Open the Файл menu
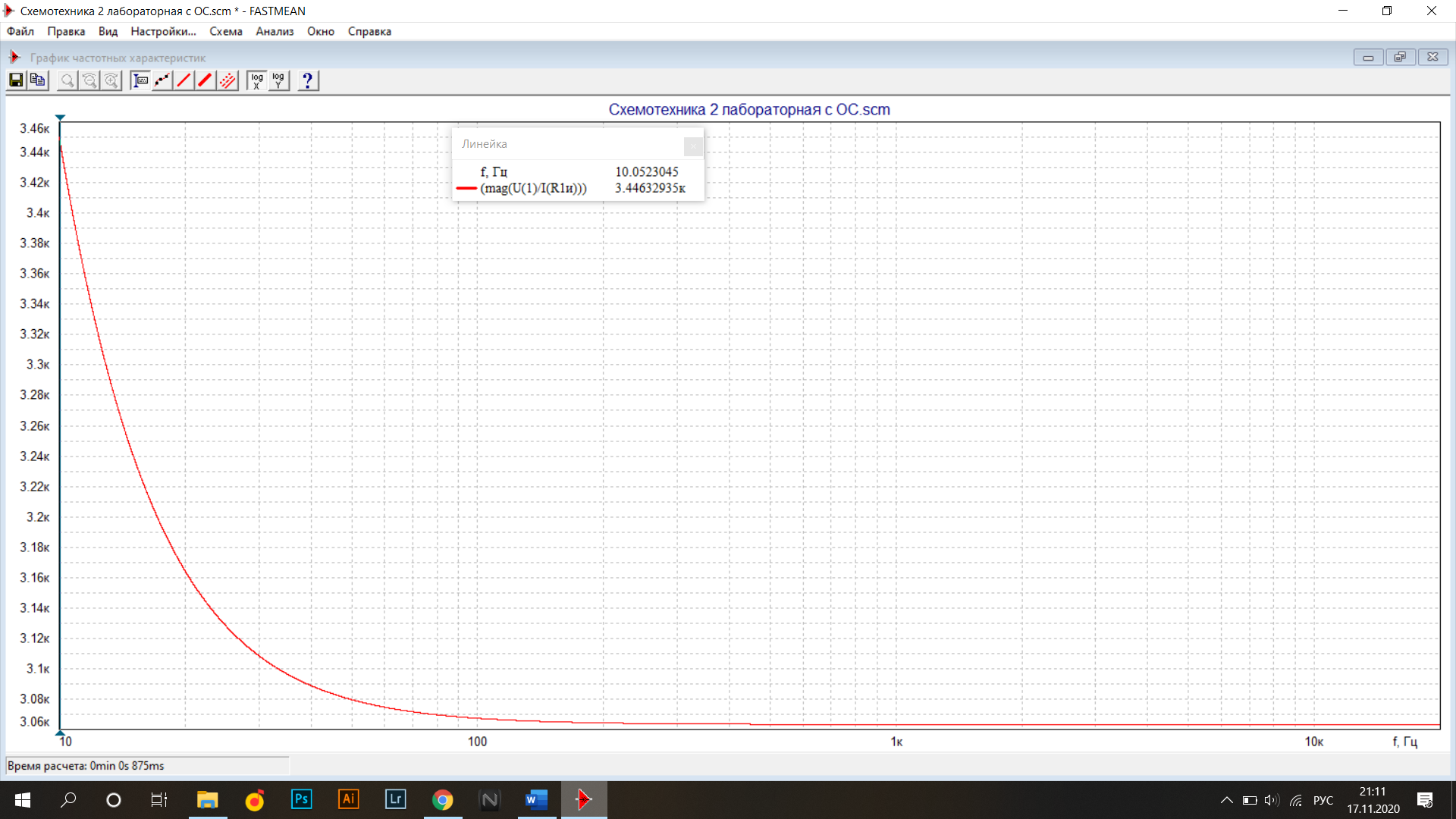 tap(20, 31)
